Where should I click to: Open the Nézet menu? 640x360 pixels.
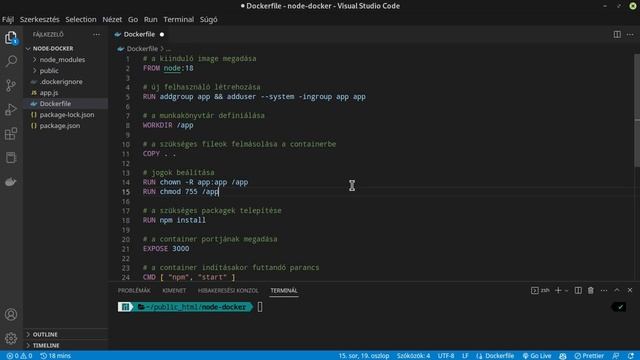[112, 20]
